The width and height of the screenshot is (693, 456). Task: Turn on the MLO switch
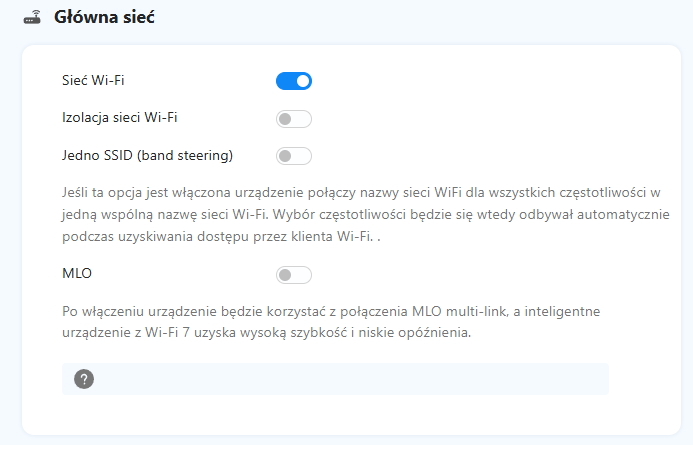click(294, 275)
